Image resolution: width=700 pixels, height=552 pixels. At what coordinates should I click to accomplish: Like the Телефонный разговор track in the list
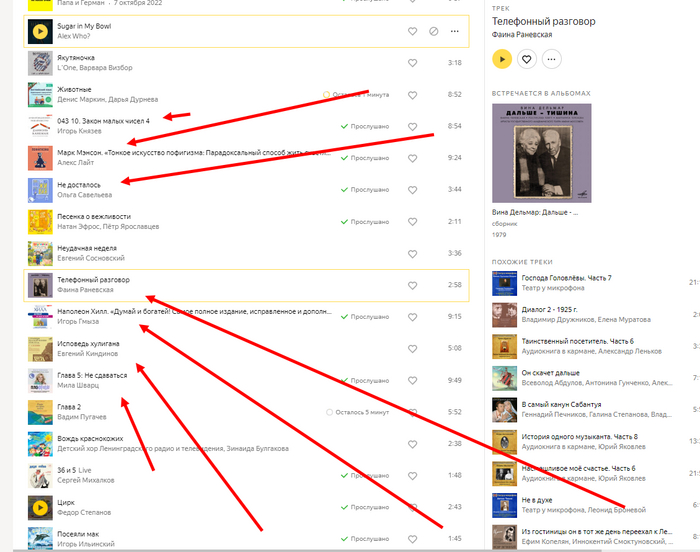point(412,285)
